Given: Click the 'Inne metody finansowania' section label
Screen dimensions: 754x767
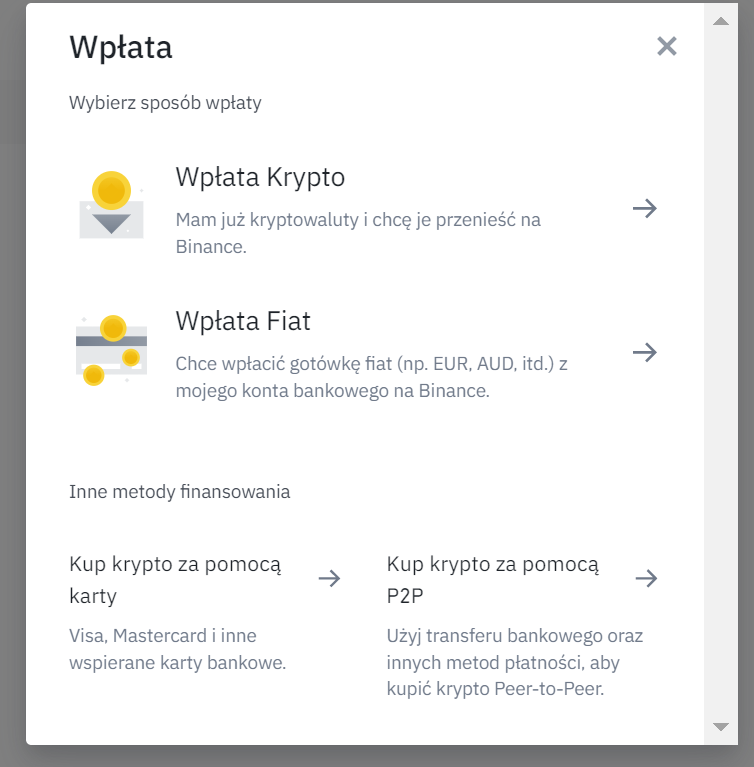Looking at the screenshot, I should 179,491.
